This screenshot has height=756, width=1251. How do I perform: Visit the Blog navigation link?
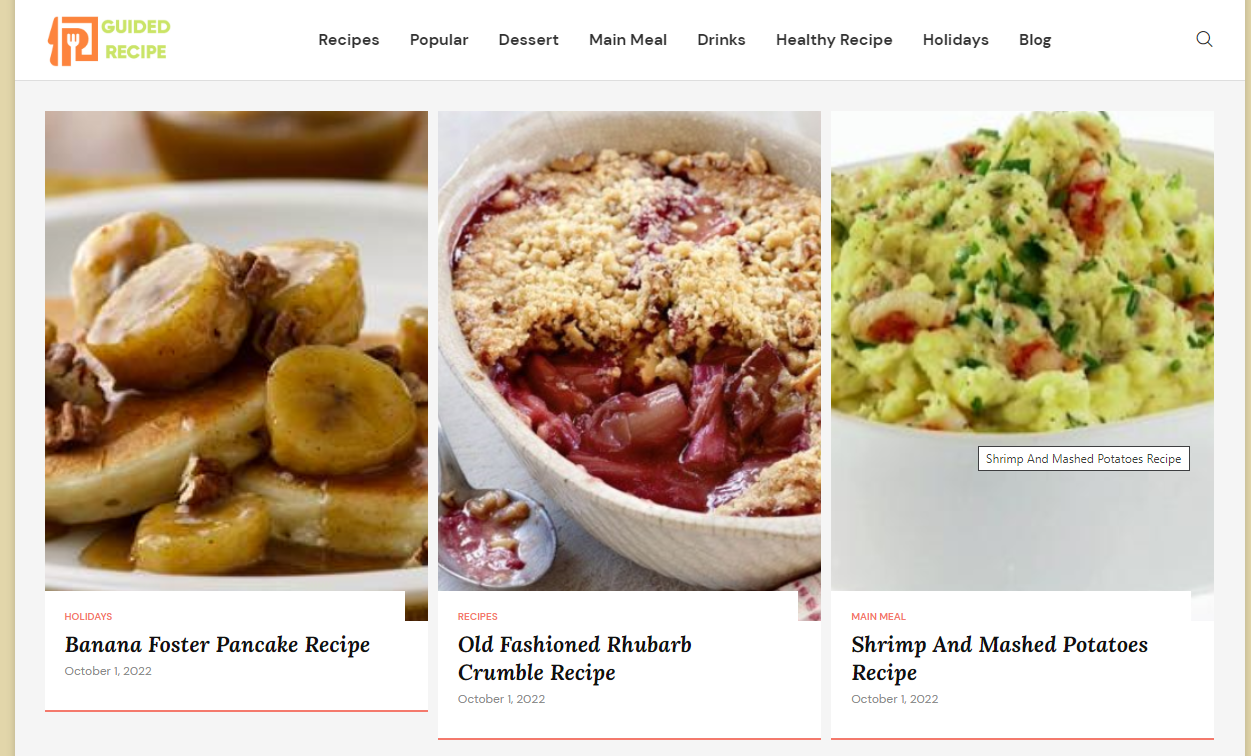tap(1035, 40)
